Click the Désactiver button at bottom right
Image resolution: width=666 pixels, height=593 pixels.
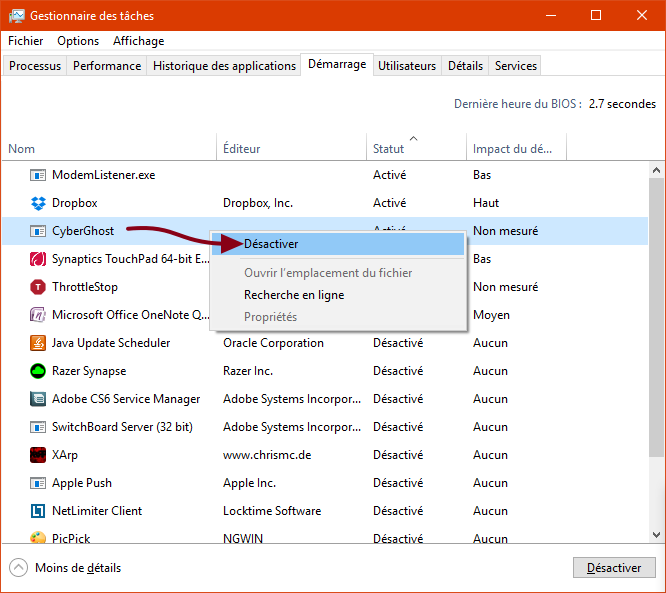click(x=614, y=568)
